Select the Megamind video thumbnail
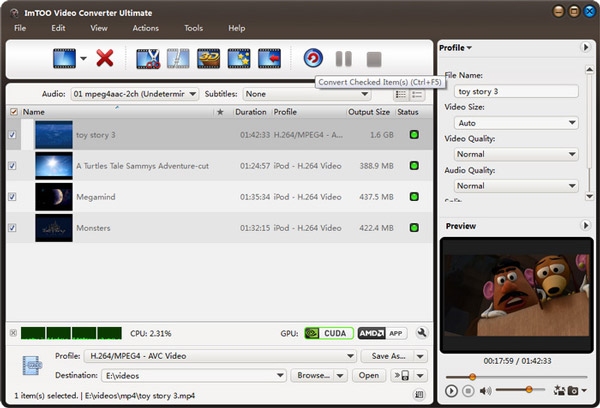The width and height of the screenshot is (600, 408). pyautogui.click(x=54, y=197)
